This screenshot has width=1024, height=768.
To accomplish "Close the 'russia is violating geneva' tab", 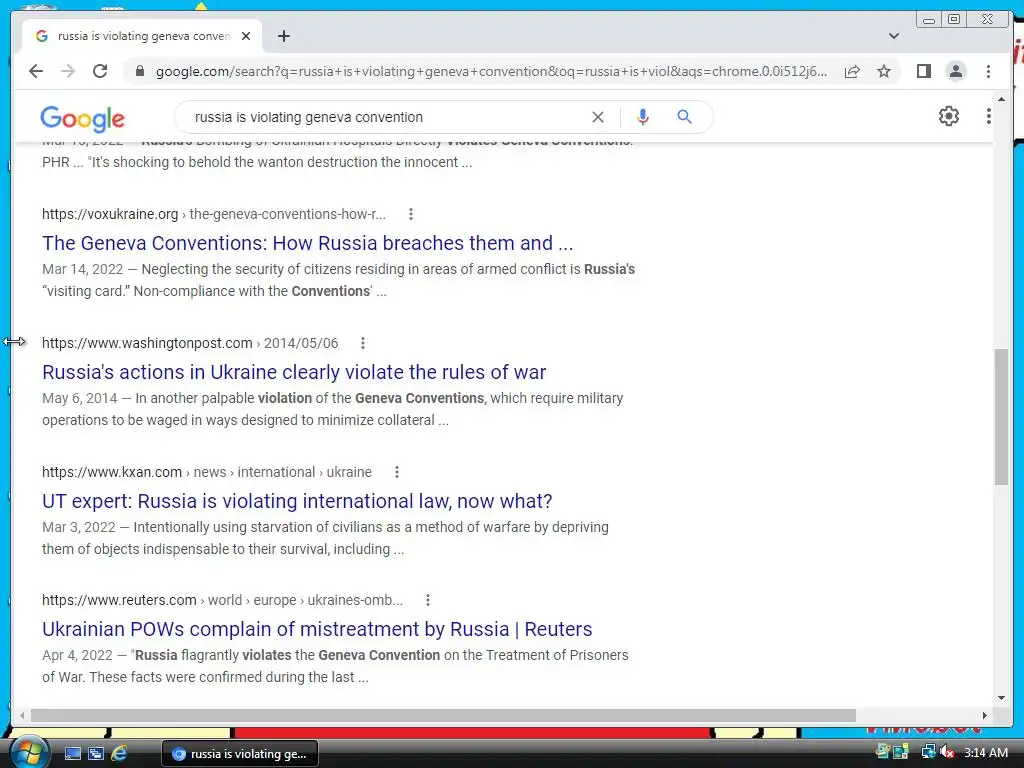I will [x=246, y=36].
